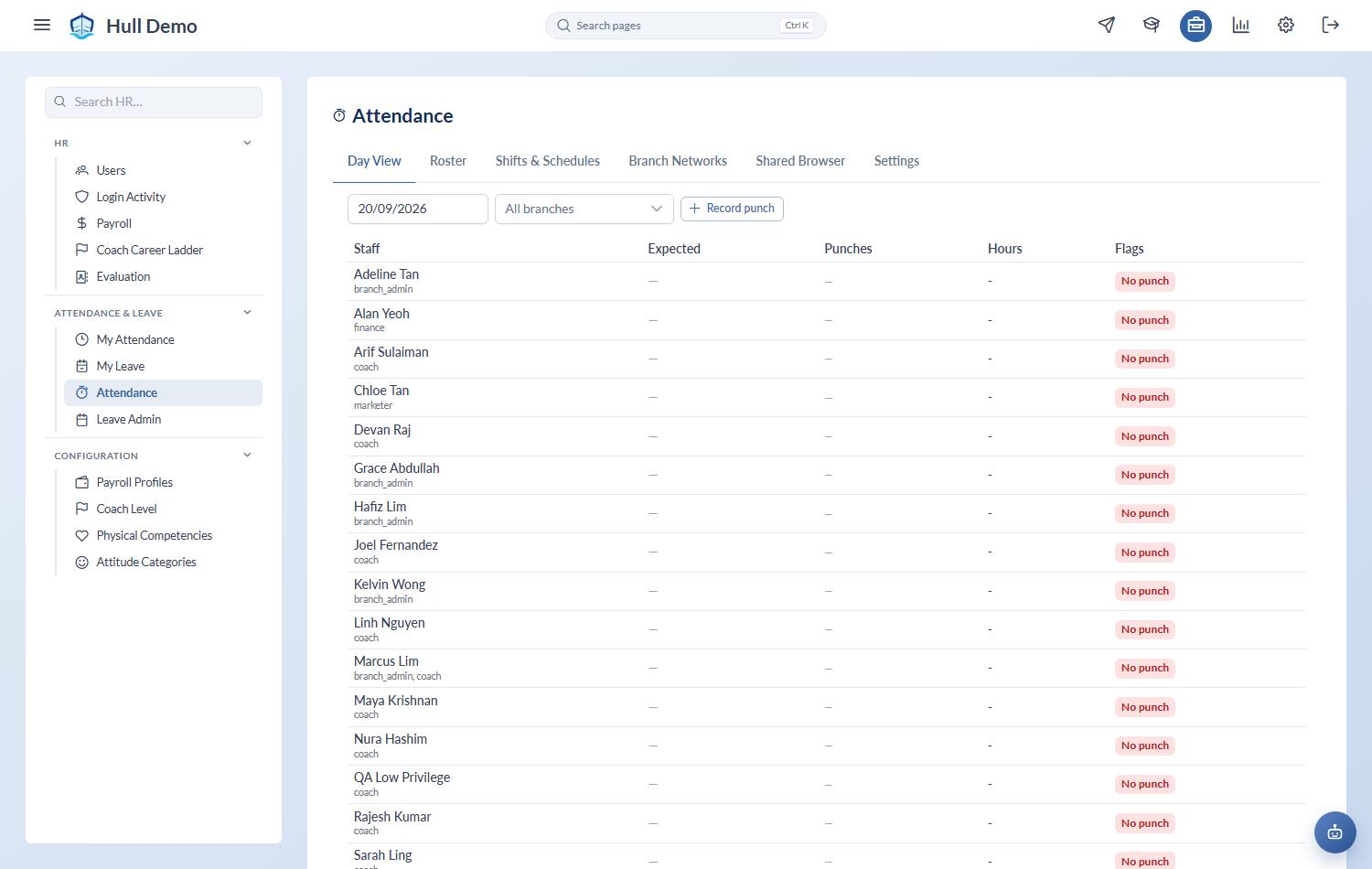Screen dimensions: 1372x869
Task: Click the Search pages box
Action: 686,26
